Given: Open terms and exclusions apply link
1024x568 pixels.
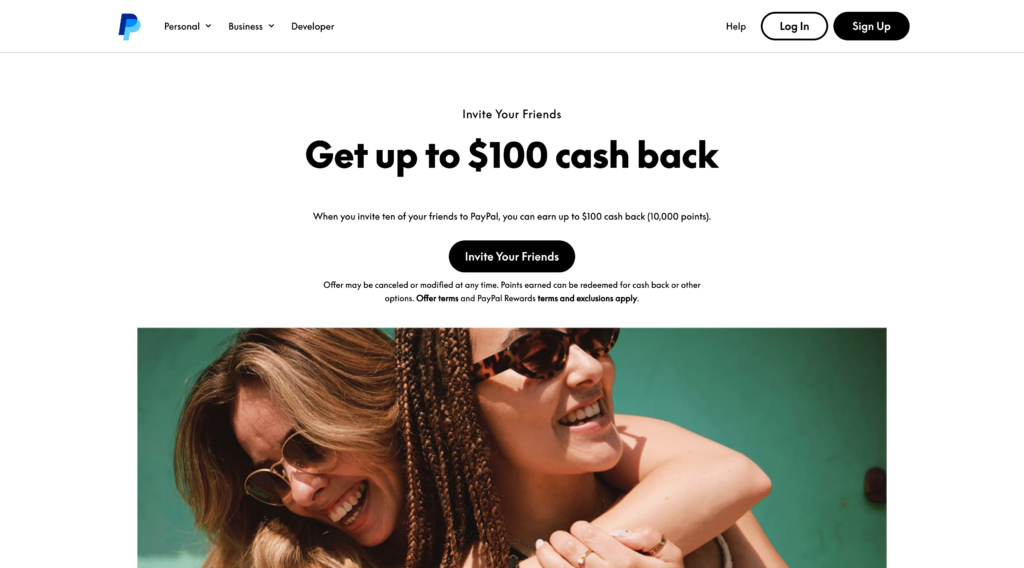Looking at the screenshot, I should click(587, 298).
